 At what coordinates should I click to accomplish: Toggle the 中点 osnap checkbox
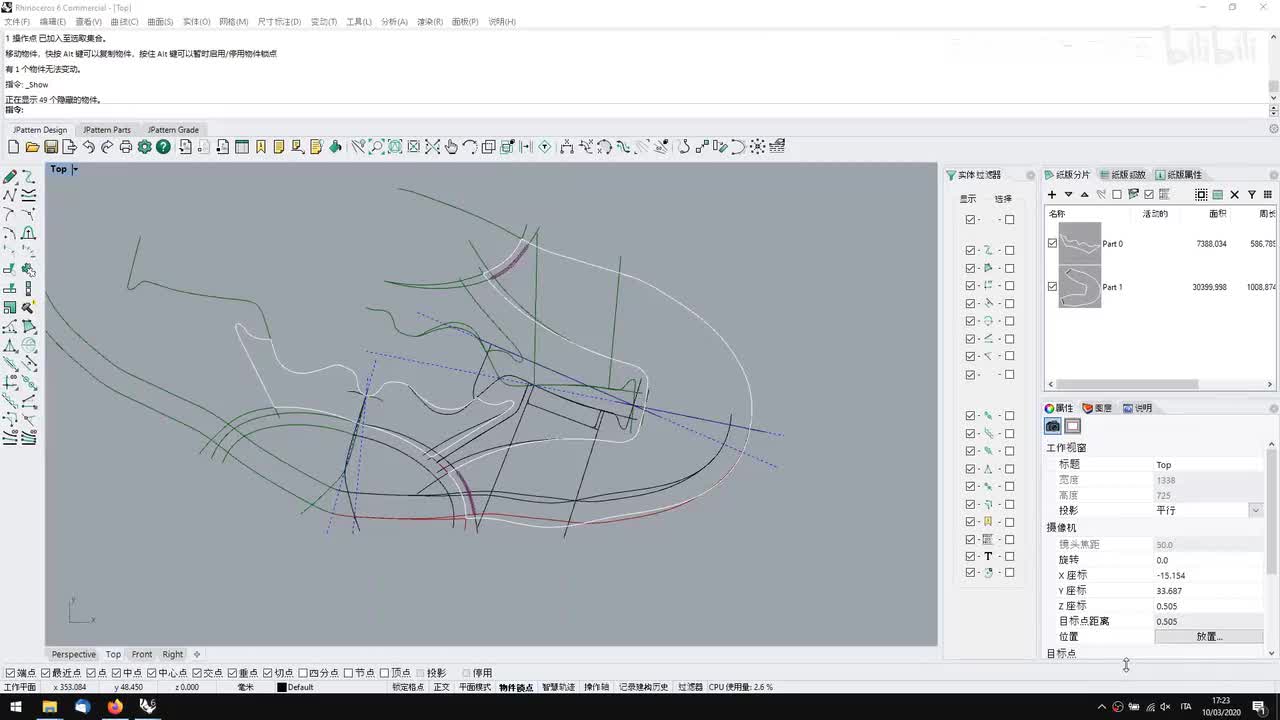click(x=117, y=673)
